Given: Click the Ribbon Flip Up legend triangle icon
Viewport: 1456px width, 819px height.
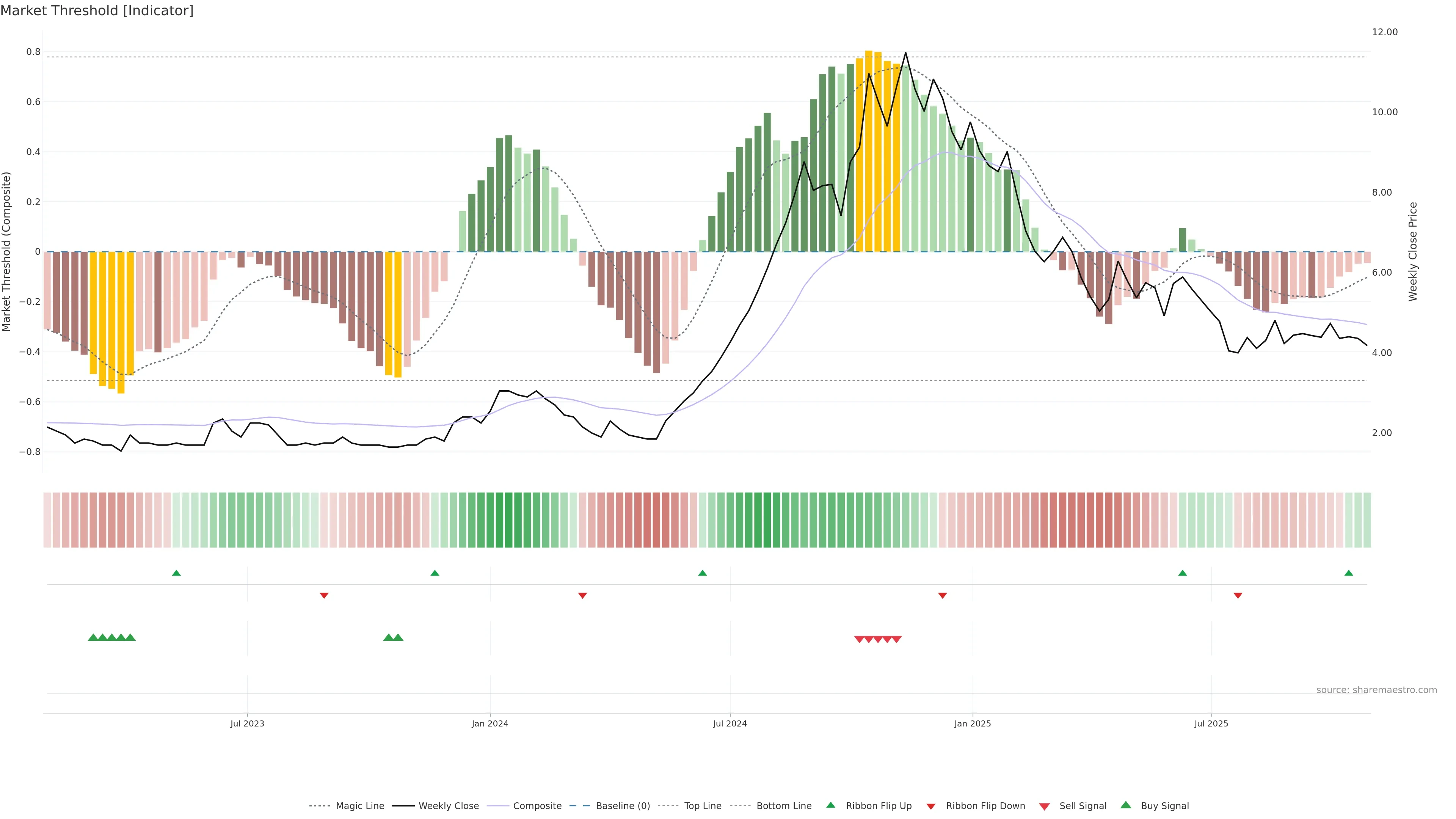Looking at the screenshot, I should tap(830, 805).
